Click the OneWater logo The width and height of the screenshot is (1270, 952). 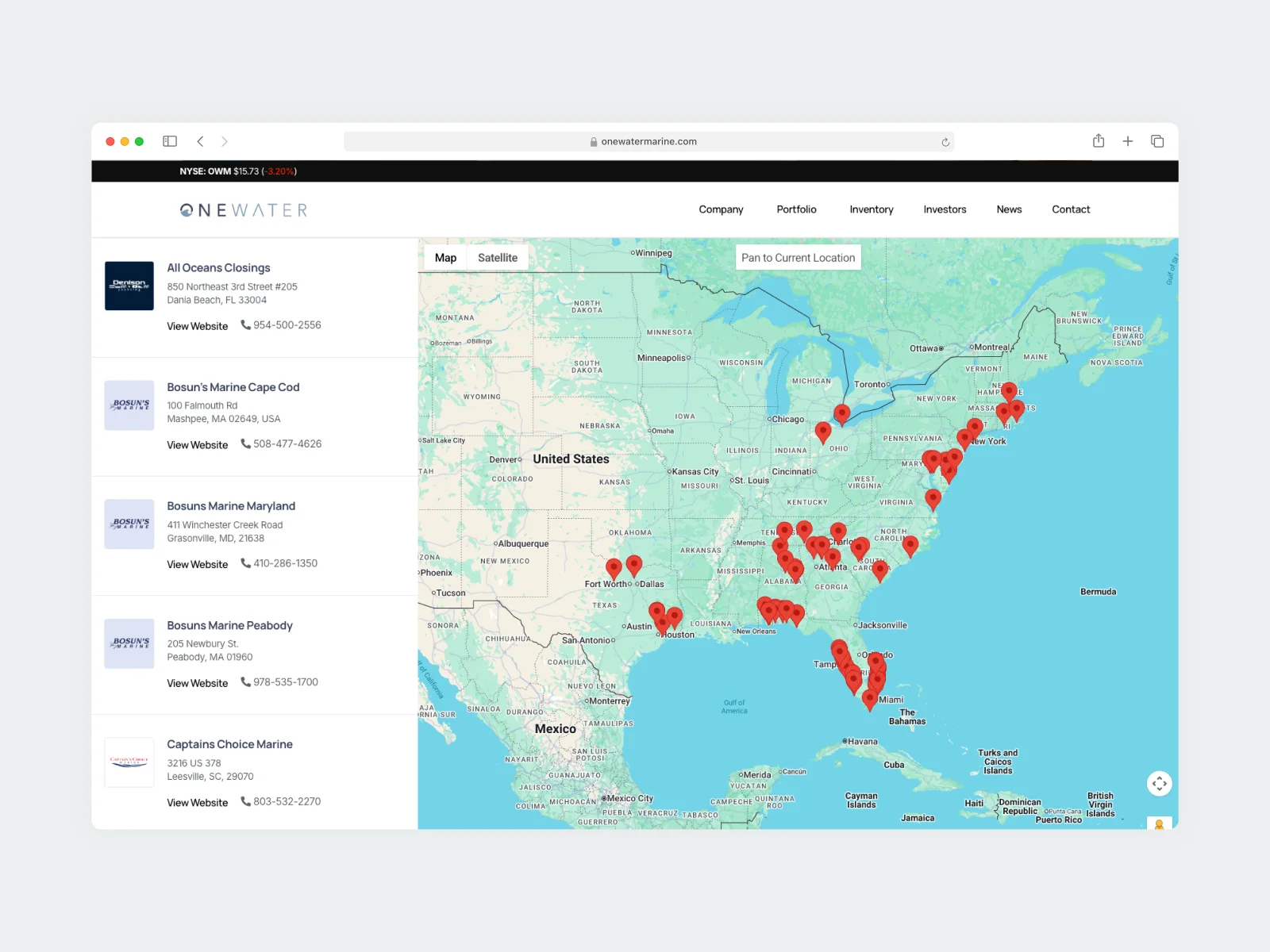tap(244, 210)
